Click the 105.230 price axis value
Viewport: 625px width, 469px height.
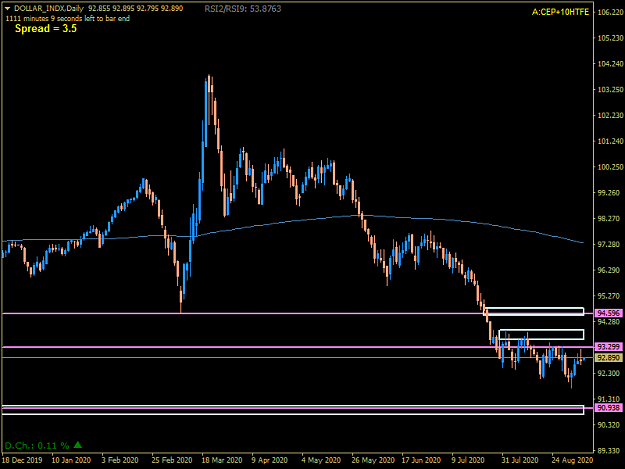coord(610,38)
